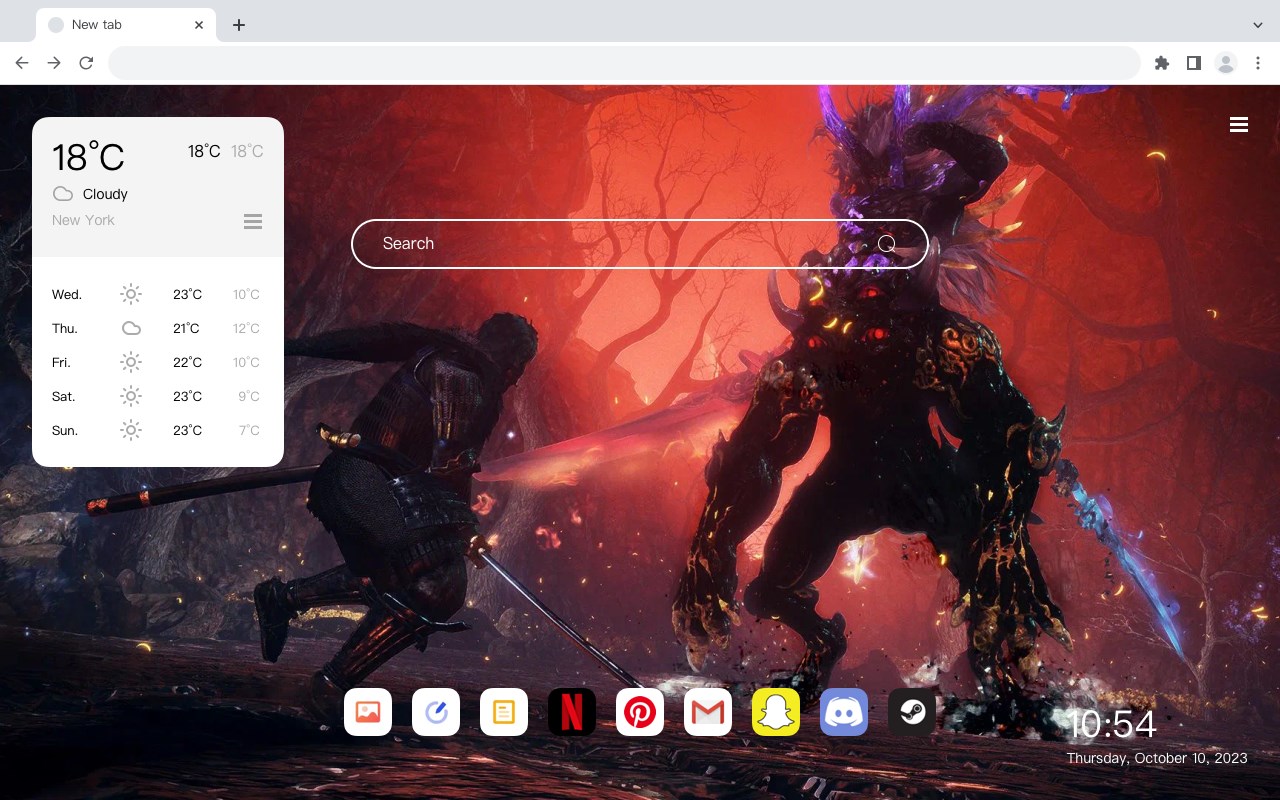Select the Sun. forecast row
Screen dimensions: 1280x800
pos(157,430)
